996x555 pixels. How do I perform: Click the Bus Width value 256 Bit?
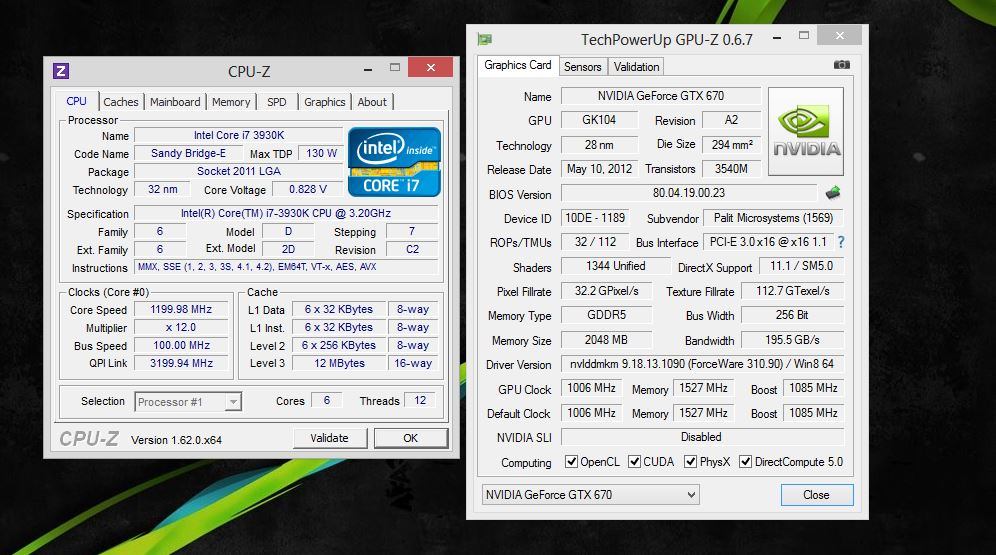(x=792, y=315)
